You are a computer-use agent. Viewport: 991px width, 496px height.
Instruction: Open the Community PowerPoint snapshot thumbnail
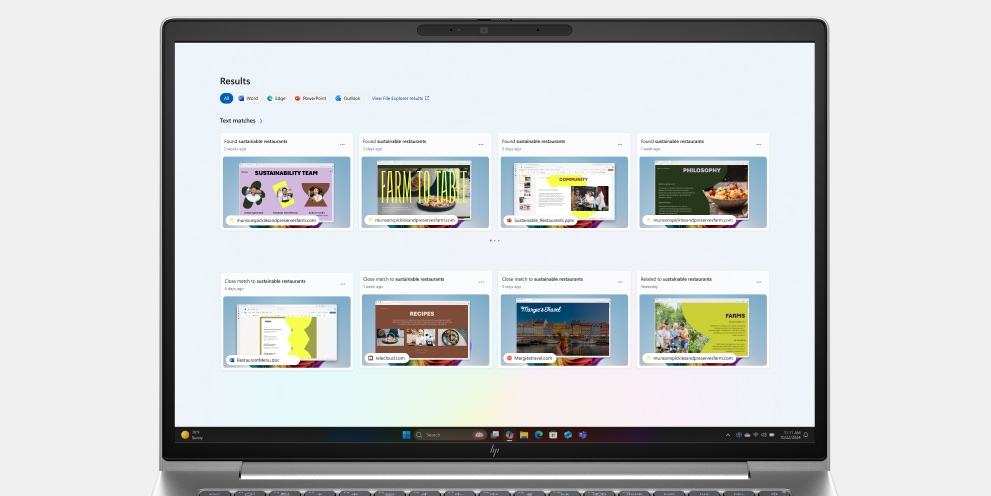click(x=564, y=192)
